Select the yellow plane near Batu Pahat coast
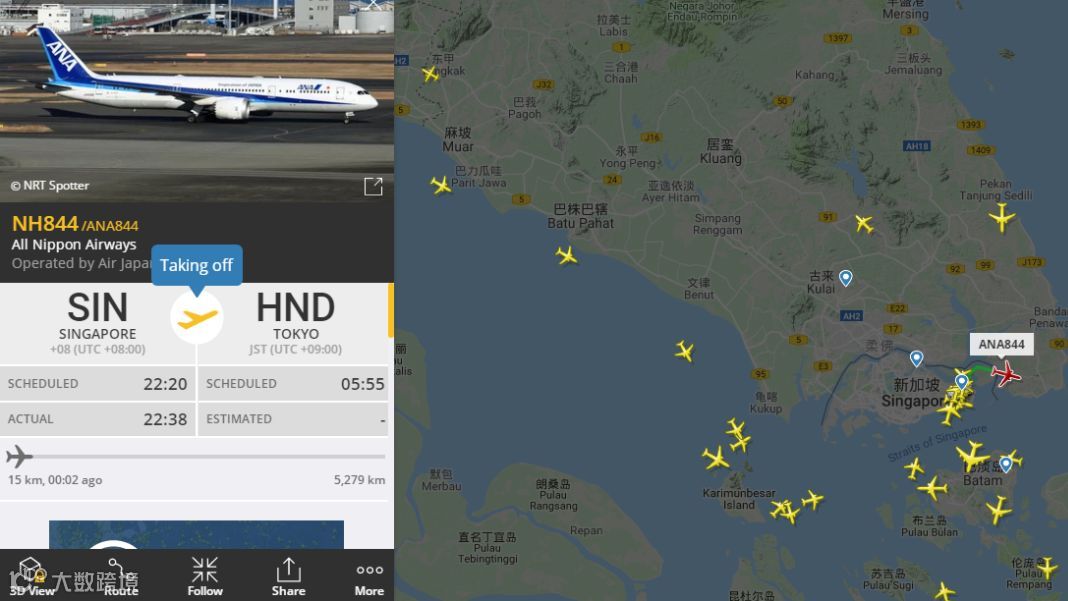Screen dimensions: 1068x601 [x=566, y=256]
